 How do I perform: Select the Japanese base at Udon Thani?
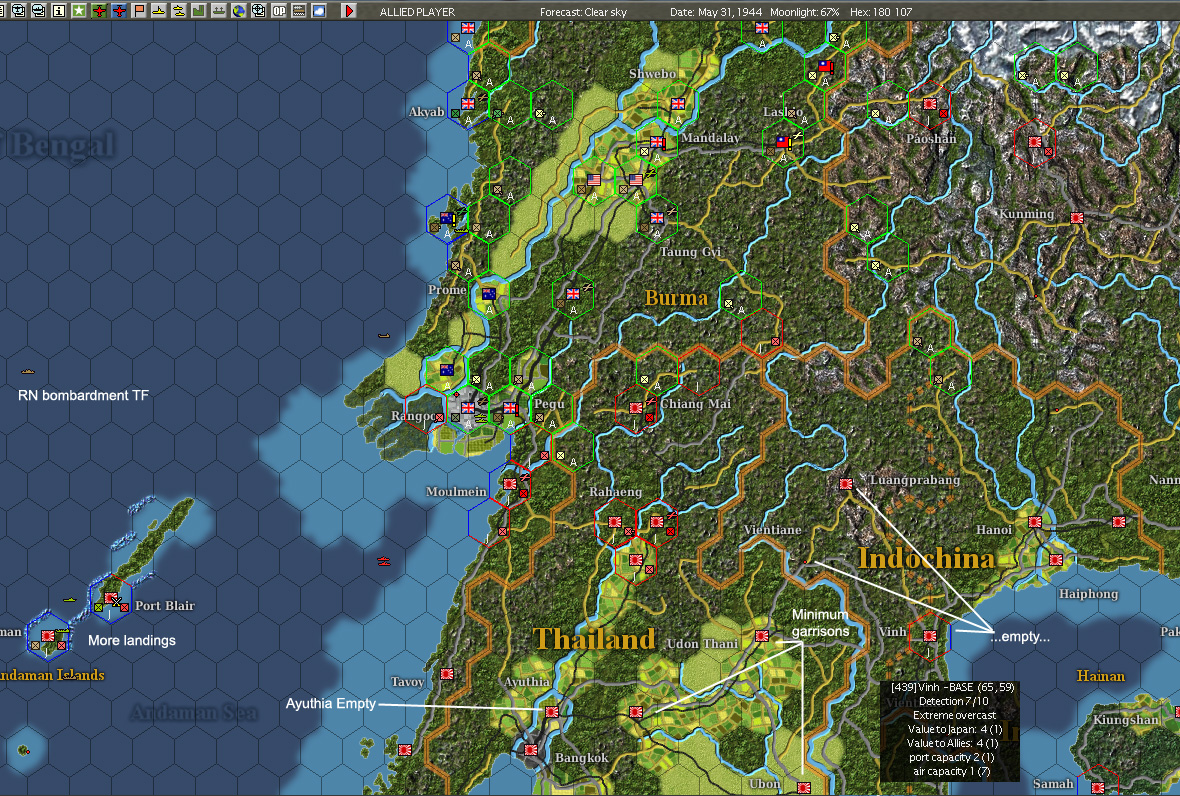[762, 636]
